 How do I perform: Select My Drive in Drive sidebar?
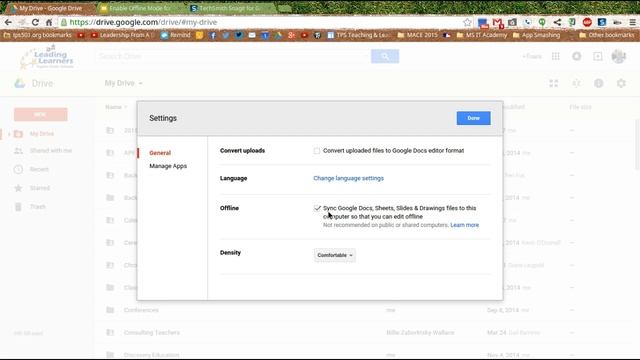coord(42,134)
